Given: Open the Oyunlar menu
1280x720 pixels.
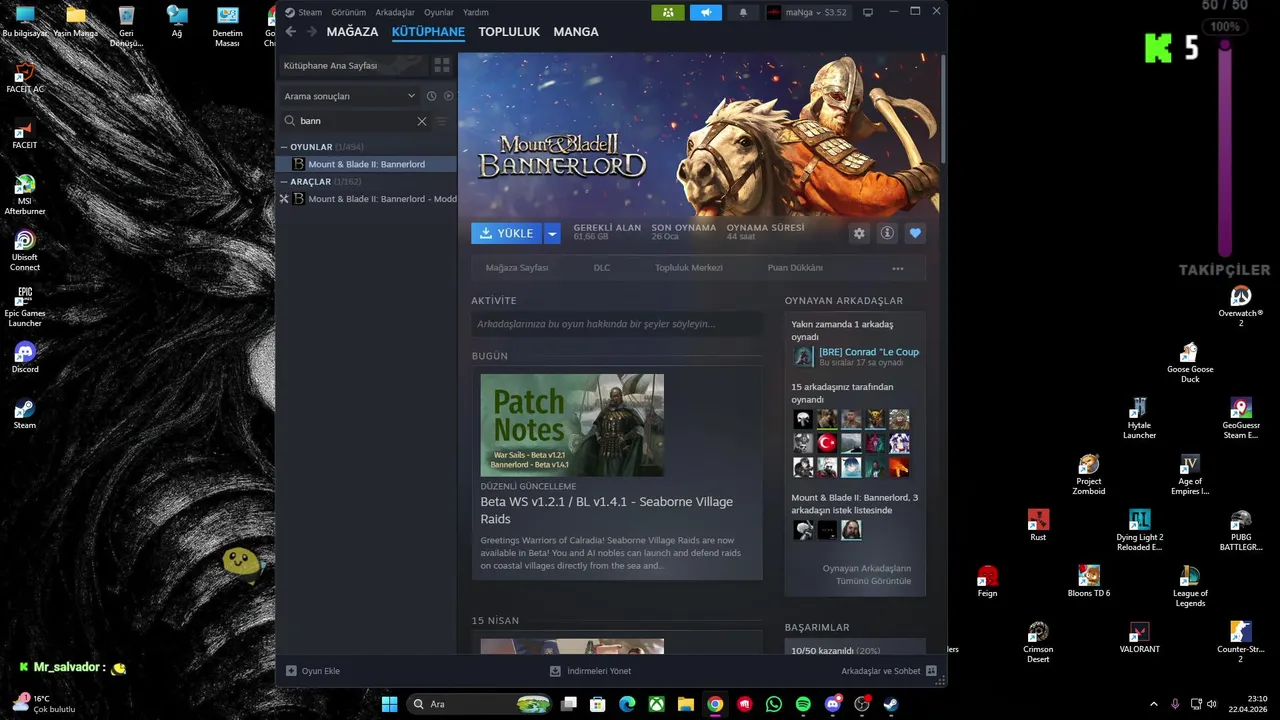Looking at the screenshot, I should 439,12.
